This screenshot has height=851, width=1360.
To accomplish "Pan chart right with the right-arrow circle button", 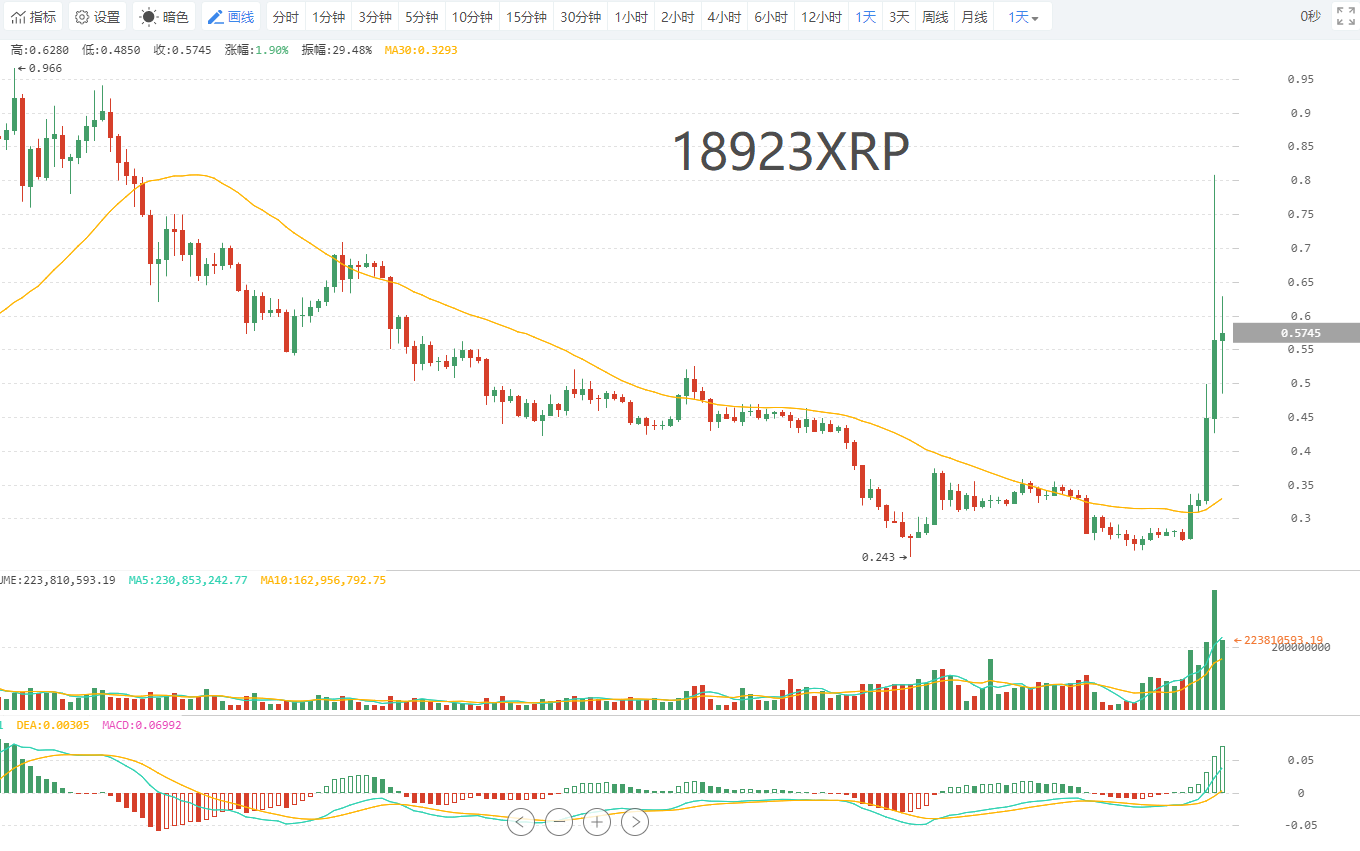I will (x=635, y=822).
